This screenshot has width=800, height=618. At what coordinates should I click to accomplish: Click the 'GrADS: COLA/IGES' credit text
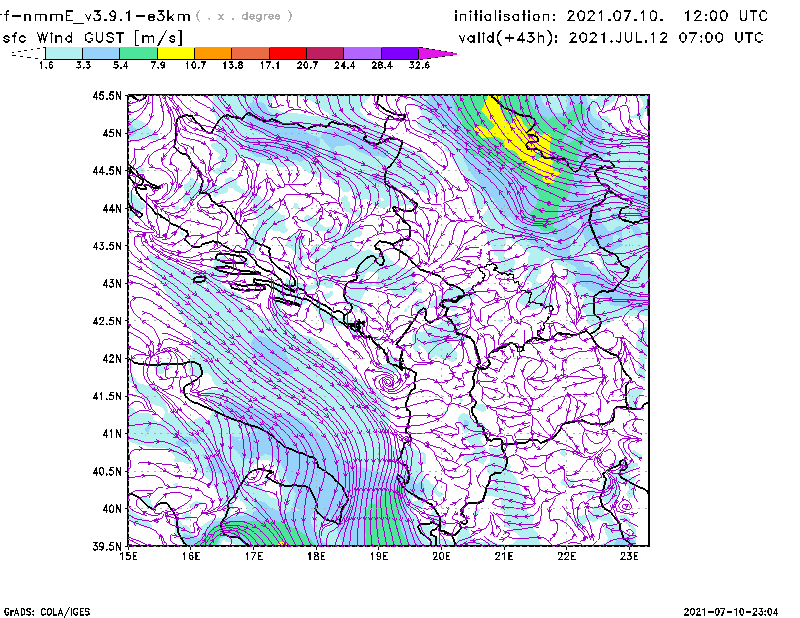[x=47, y=612]
